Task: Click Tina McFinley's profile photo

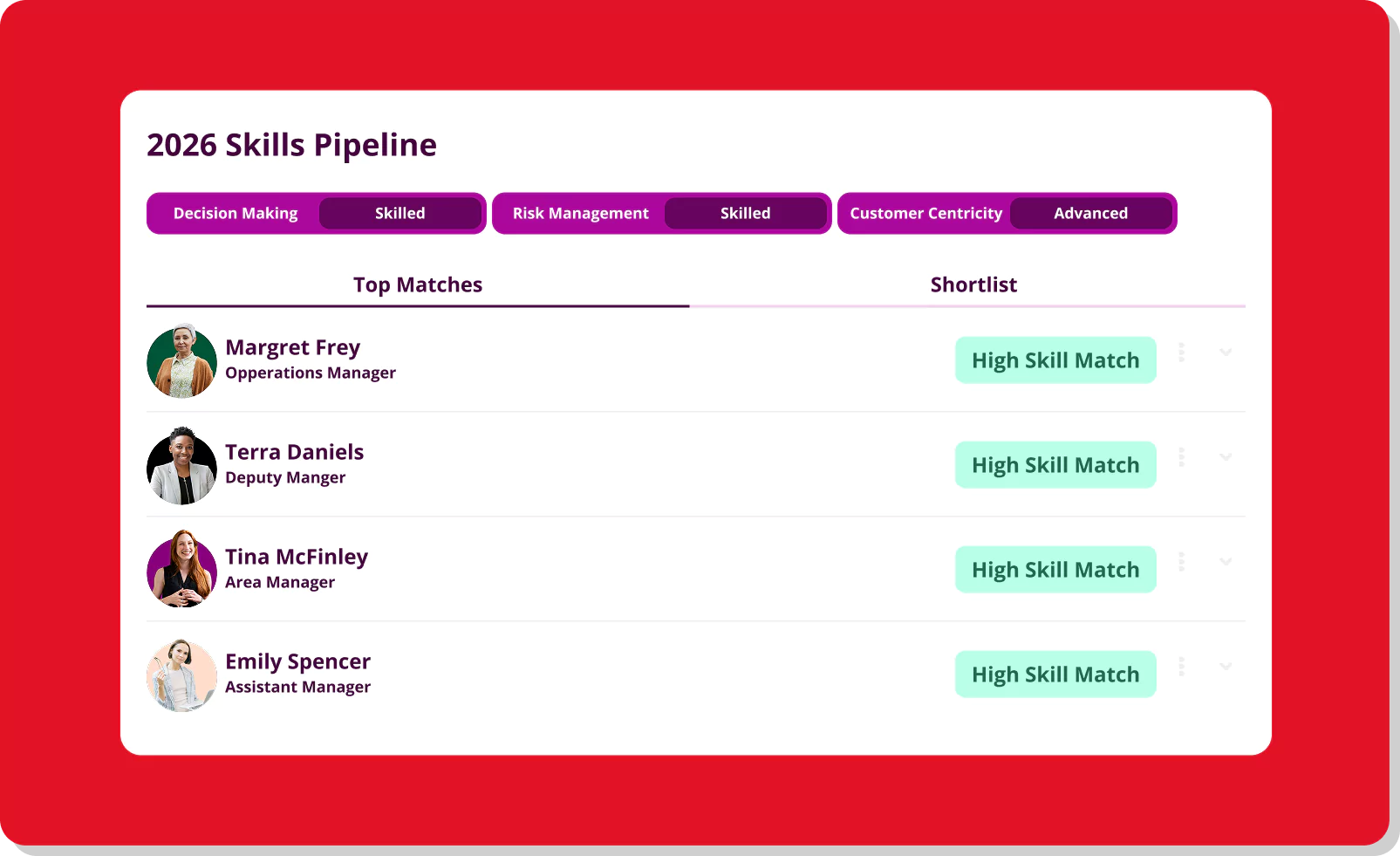Action: point(181,569)
